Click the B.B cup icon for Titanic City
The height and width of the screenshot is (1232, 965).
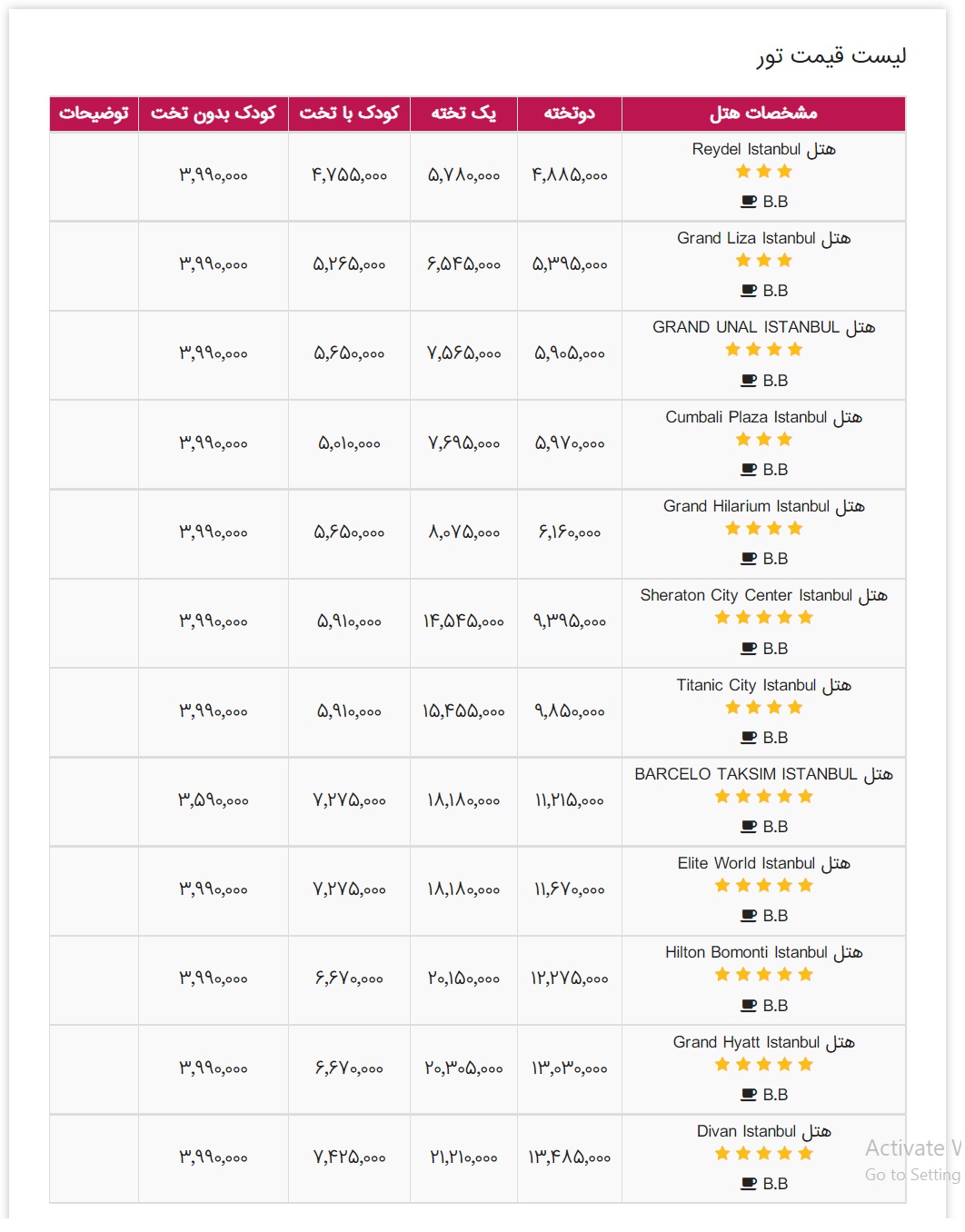pyautogui.click(x=749, y=738)
